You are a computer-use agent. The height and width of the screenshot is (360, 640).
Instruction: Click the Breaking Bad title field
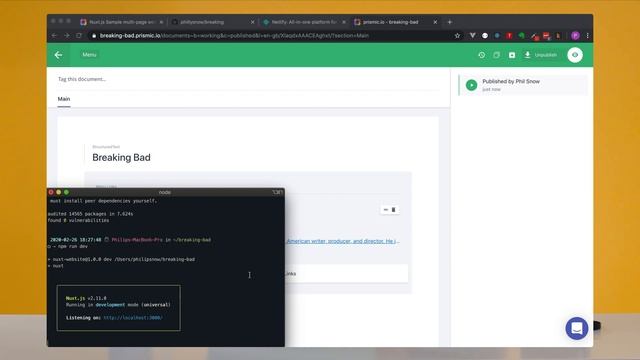point(121,158)
